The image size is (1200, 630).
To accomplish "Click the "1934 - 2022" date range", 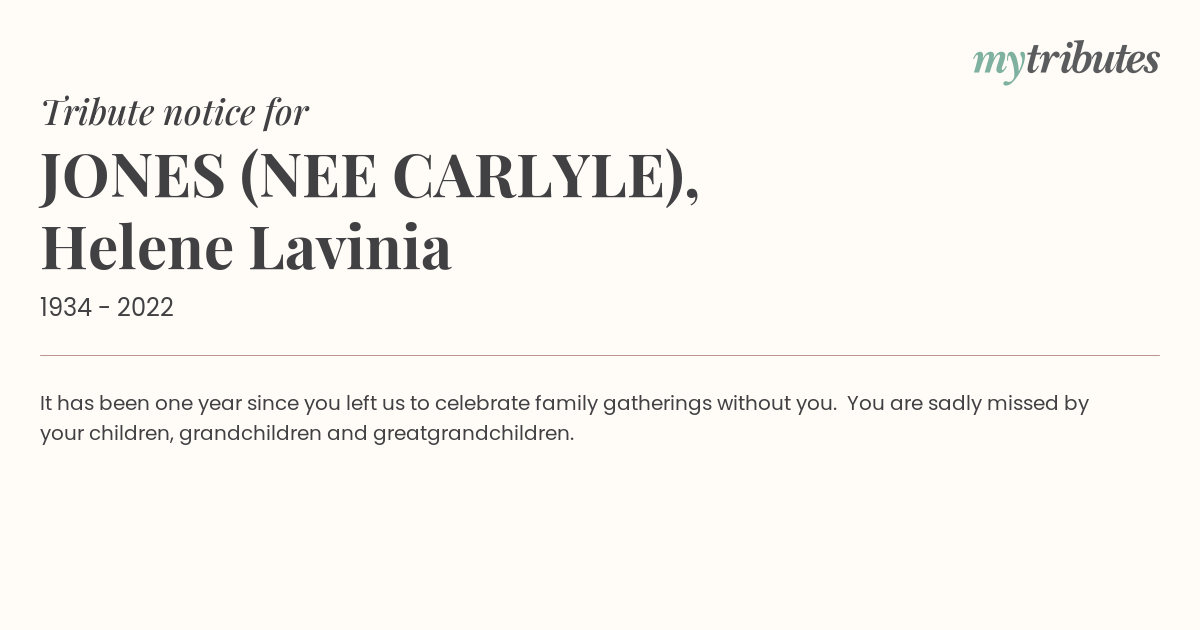I will (107, 308).
